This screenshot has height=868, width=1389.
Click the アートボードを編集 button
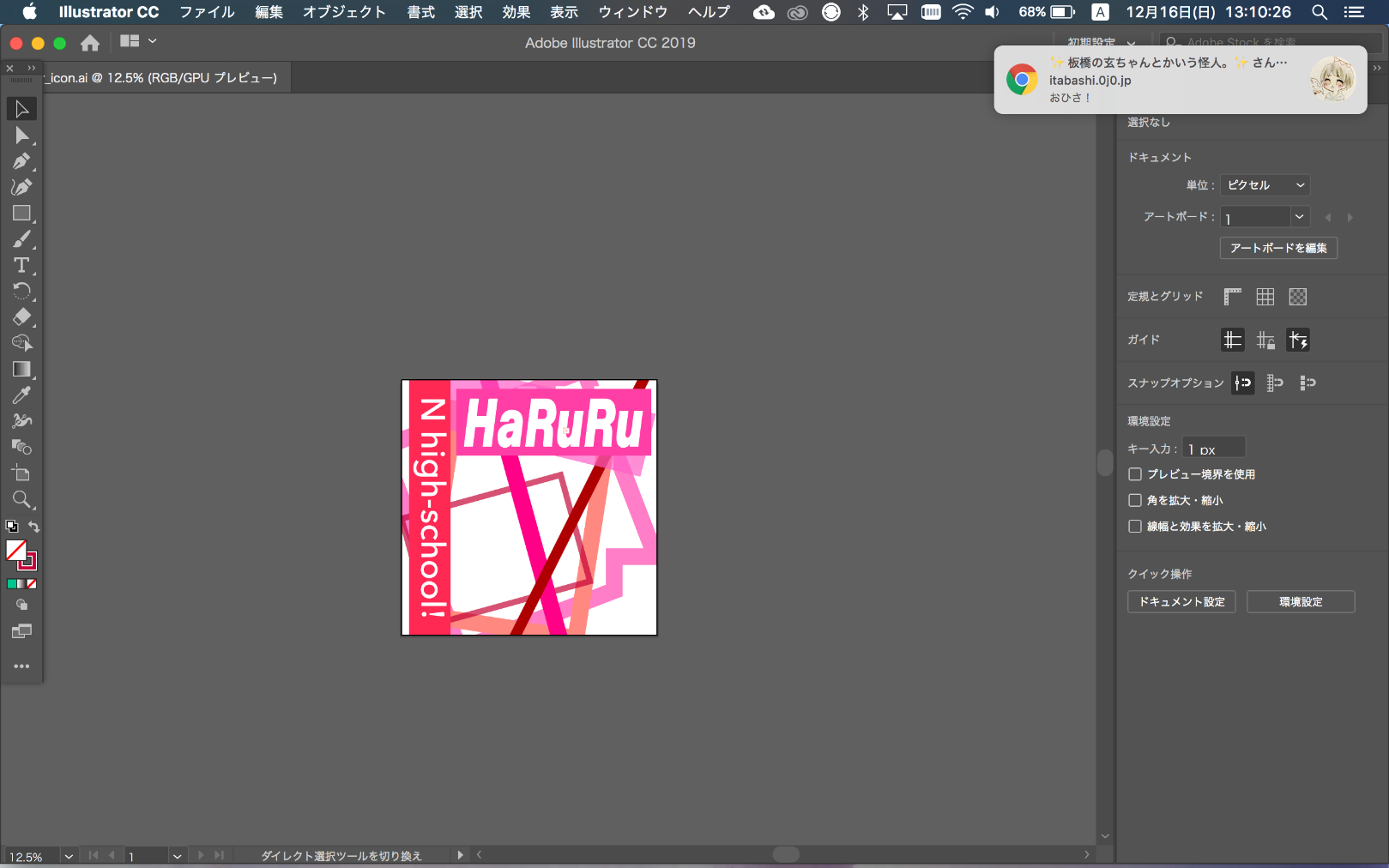tap(1277, 248)
